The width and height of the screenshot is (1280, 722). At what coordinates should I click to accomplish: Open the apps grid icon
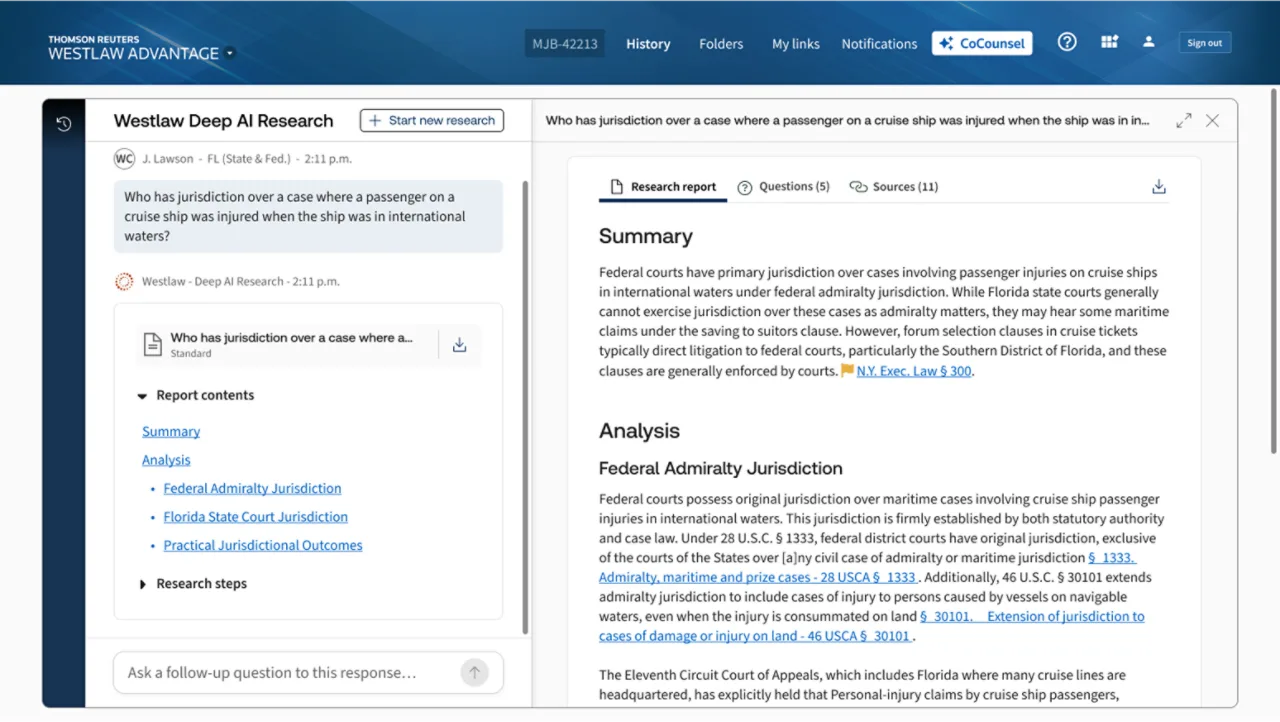pyautogui.click(x=1109, y=42)
